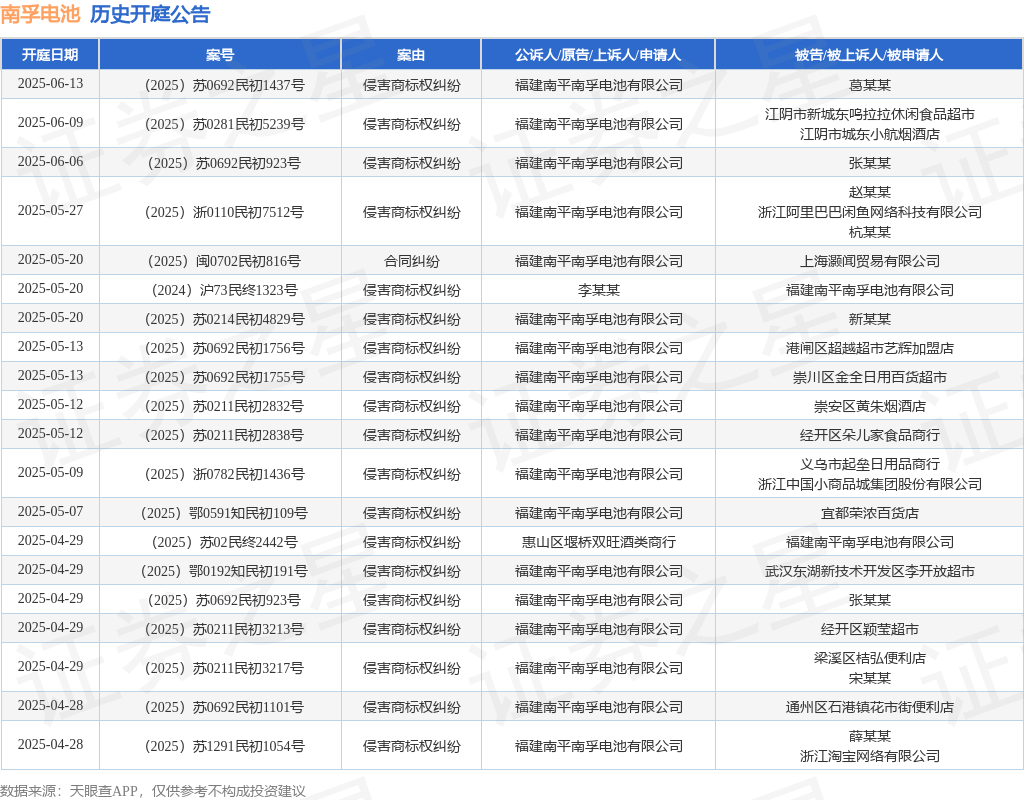Select defendant 江阴市城东小航烟酒店

pyautogui.click(x=870, y=134)
